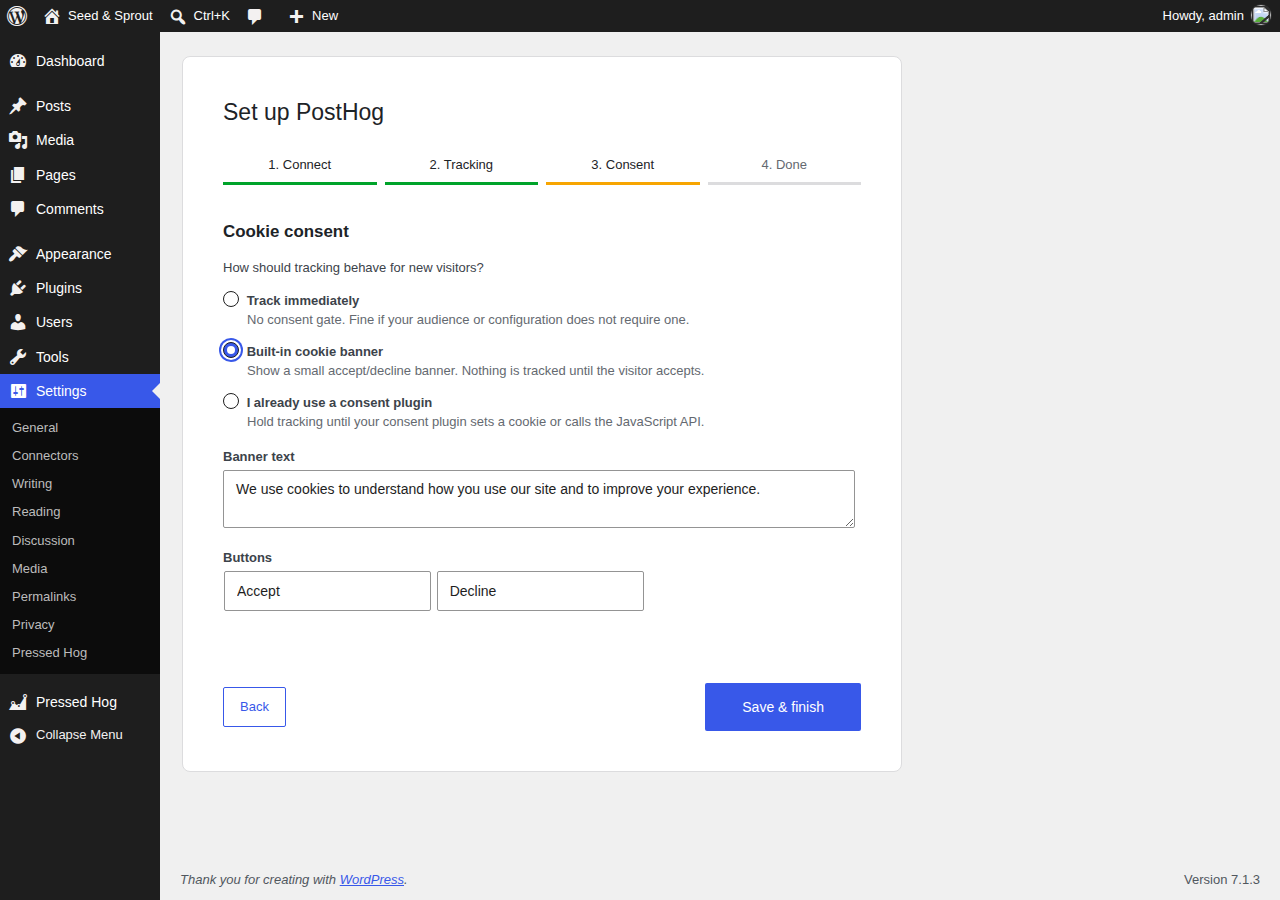The width and height of the screenshot is (1280, 900).
Task: Click the Tools wrench icon
Action: pyautogui.click(x=18, y=357)
